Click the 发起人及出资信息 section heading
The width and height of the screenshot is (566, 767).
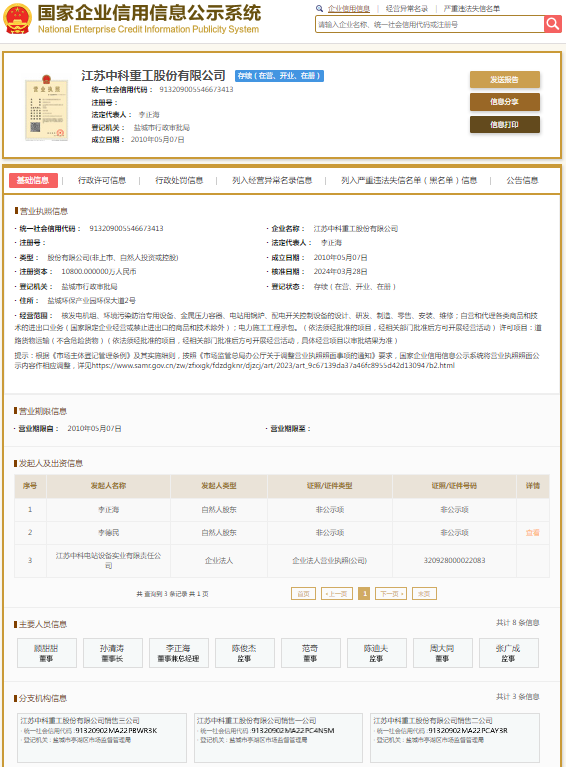[50, 463]
